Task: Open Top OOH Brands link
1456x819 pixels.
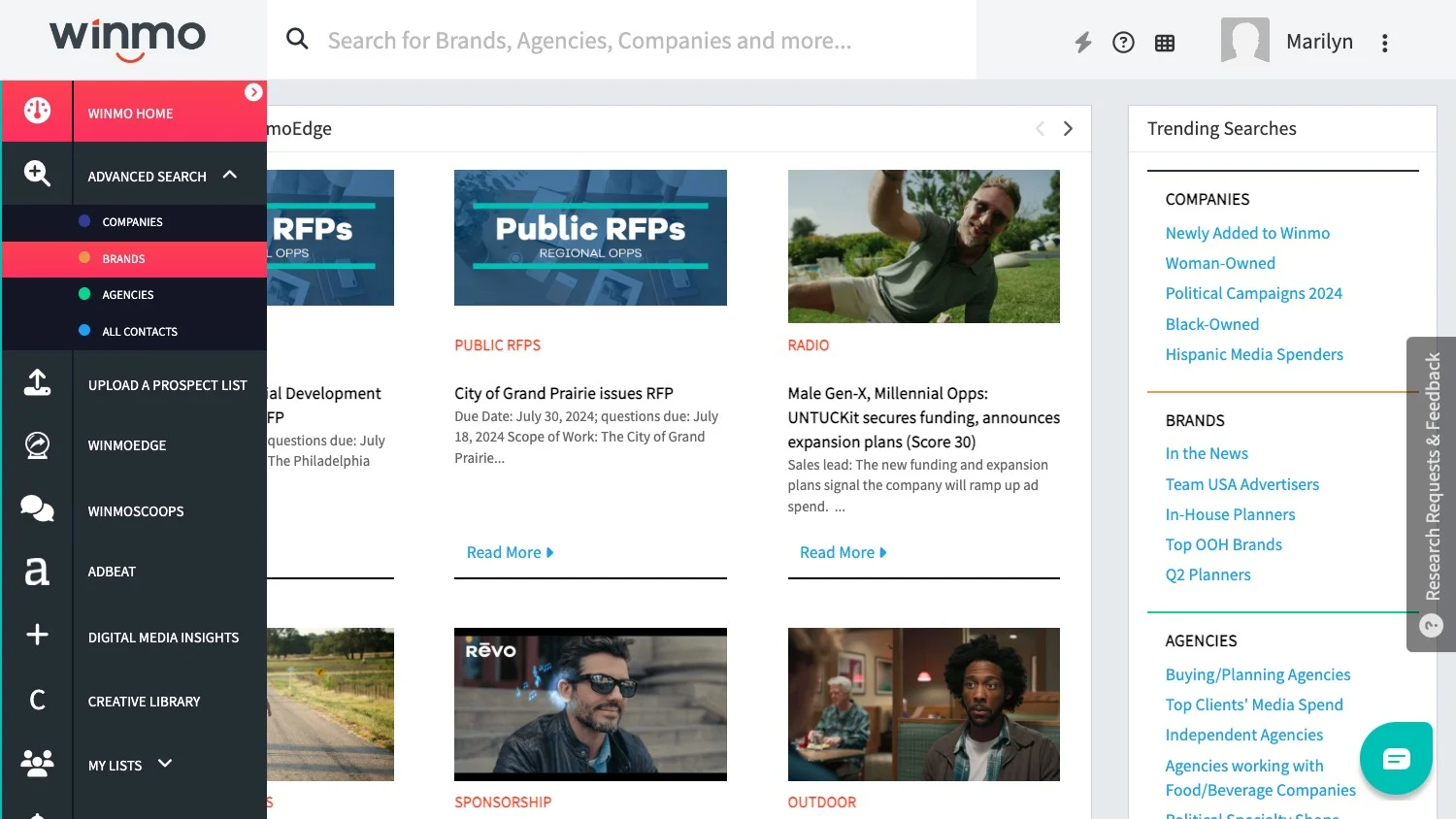Action: click(1223, 544)
